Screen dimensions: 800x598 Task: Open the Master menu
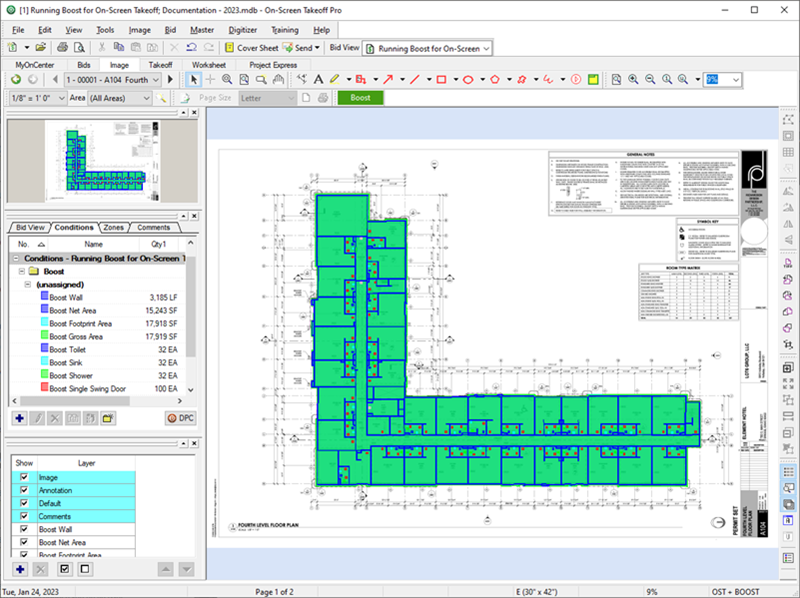202,30
